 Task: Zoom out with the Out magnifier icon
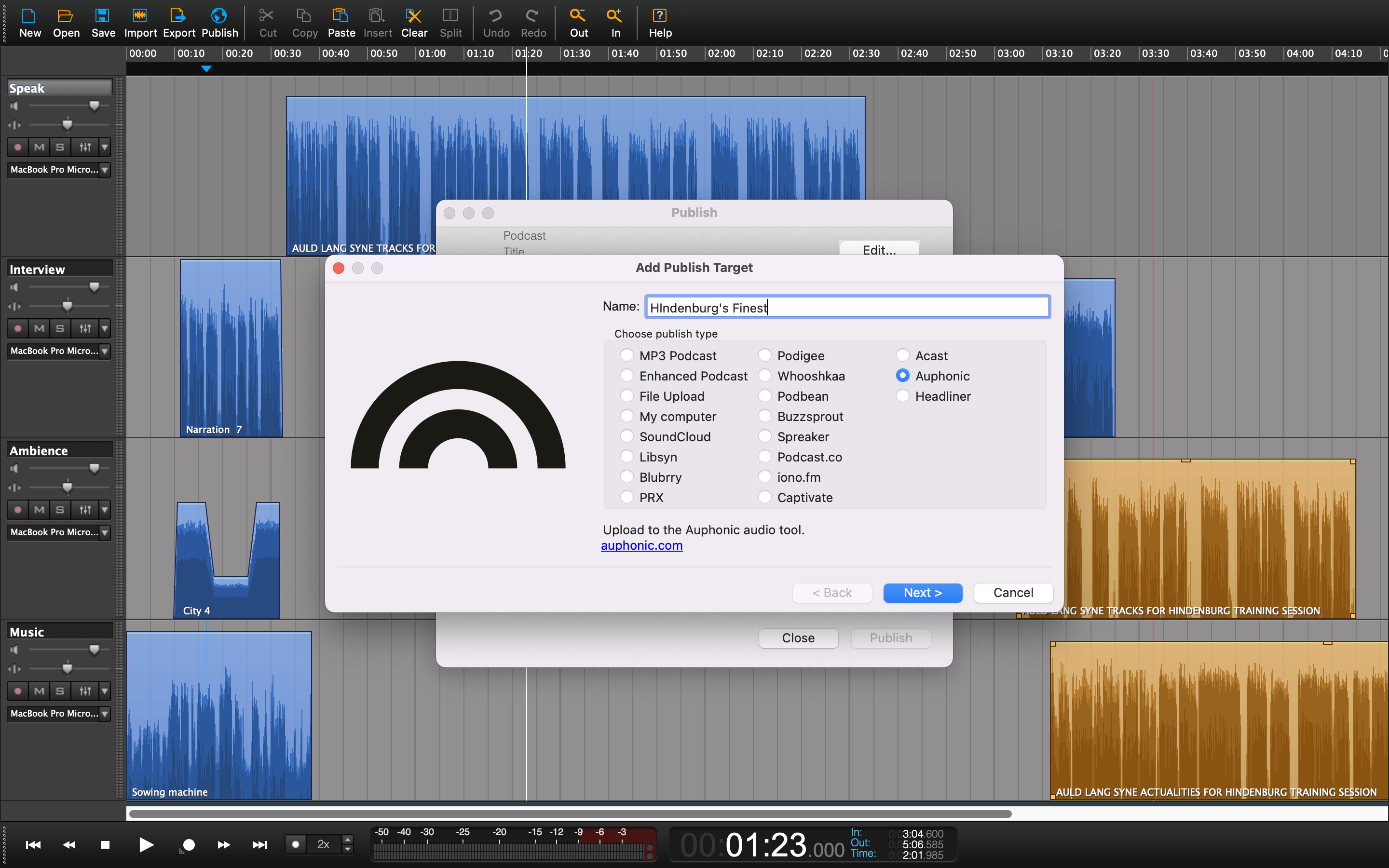[x=579, y=23]
